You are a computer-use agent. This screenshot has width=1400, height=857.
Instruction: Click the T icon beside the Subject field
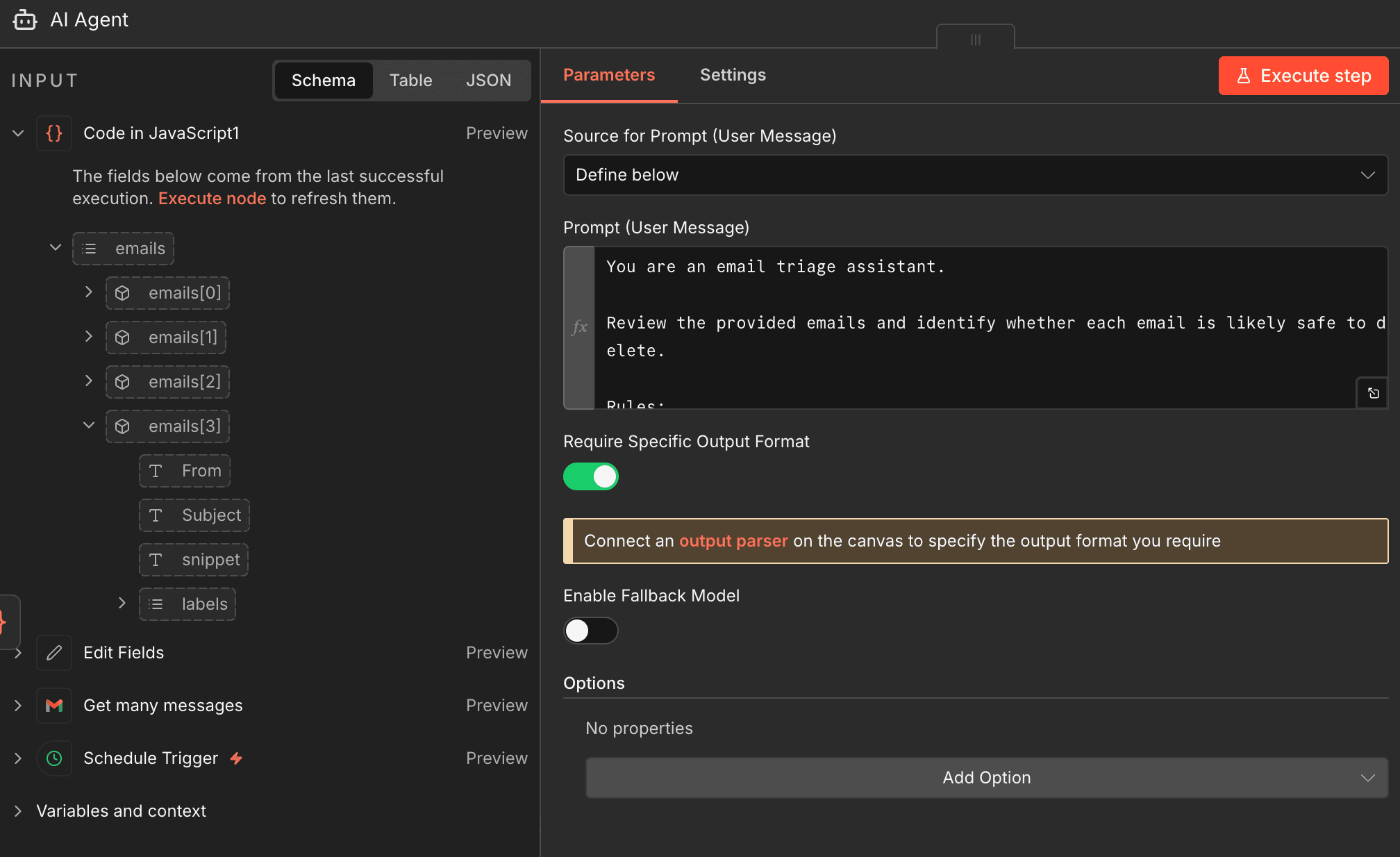(156, 515)
